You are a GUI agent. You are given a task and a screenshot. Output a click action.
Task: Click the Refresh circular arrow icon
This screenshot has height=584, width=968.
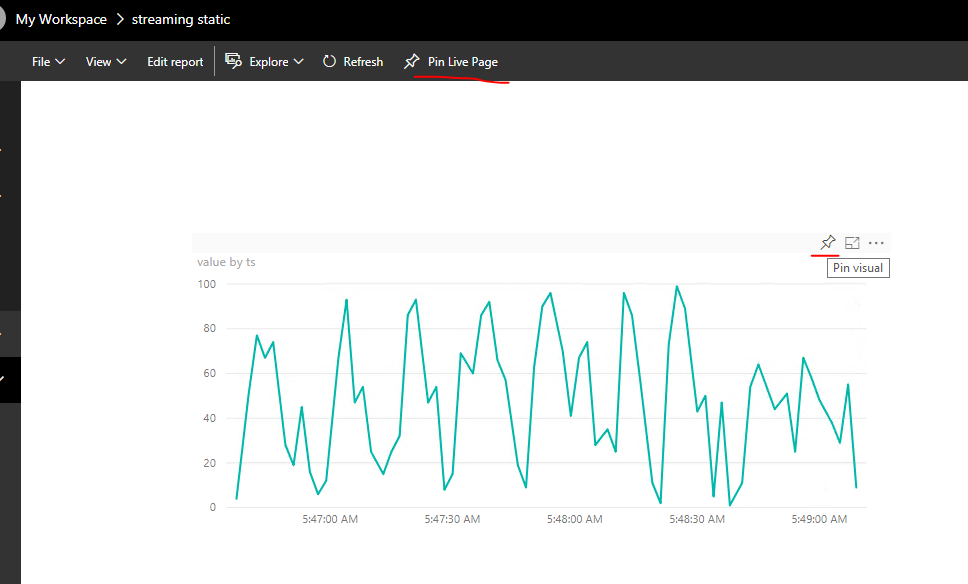[x=330, y=61]
